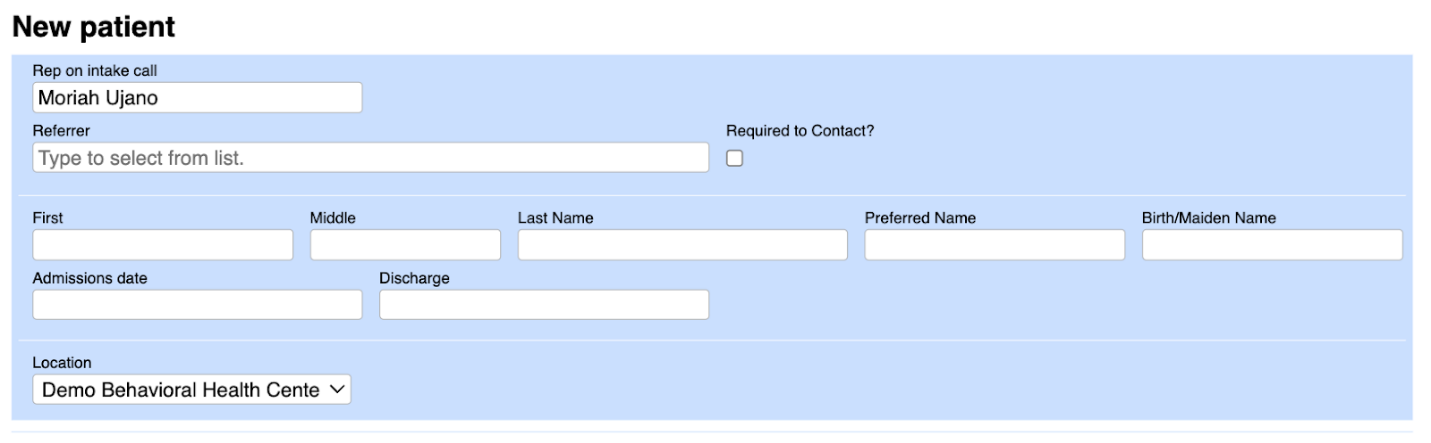Click the 'Required to Contact?' label text
This screenshot has height=443, width=1431.
coord(800,130)
